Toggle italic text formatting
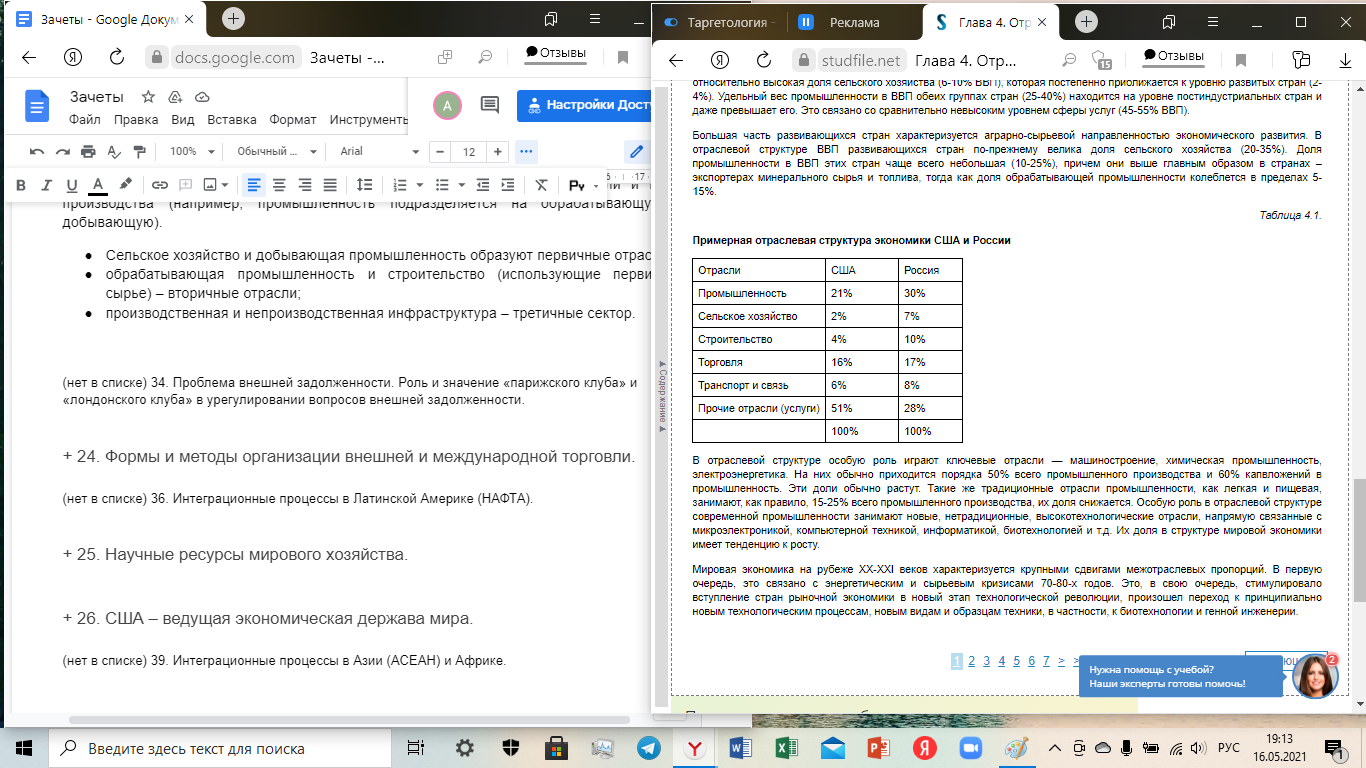 (46, 185)
